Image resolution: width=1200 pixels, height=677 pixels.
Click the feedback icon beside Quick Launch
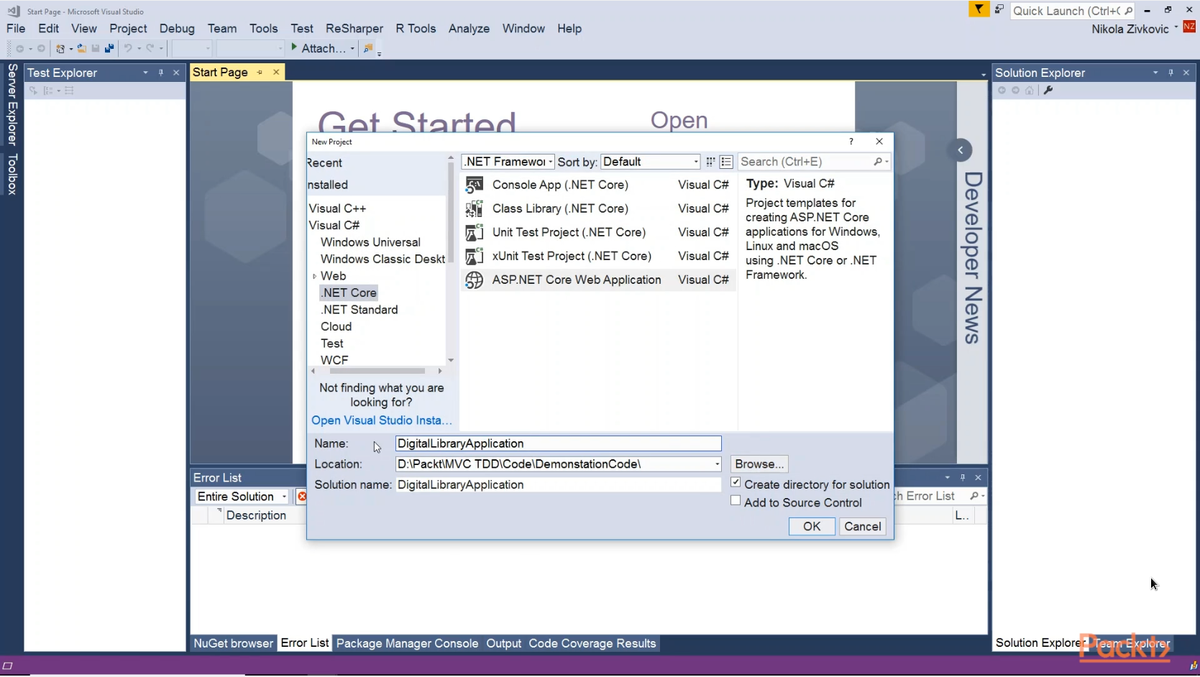999,9
